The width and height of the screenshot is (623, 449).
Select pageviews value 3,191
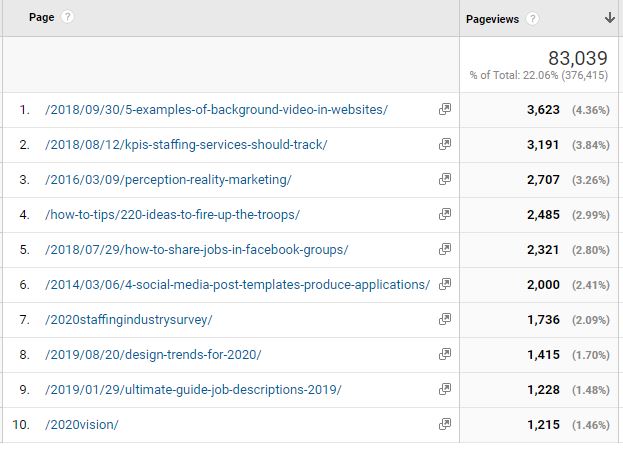(543, 145)
